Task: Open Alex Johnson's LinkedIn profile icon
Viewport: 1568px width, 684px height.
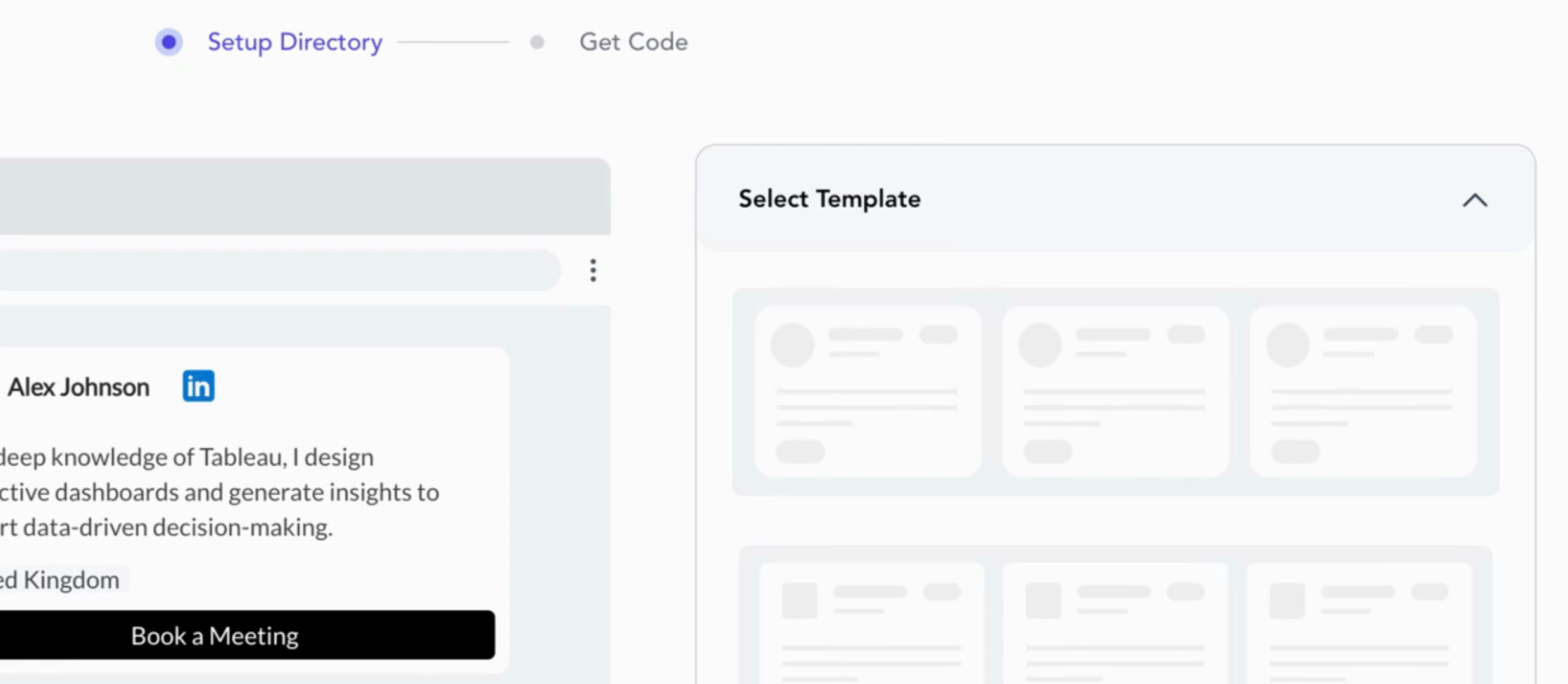Action: coord(198,386)
